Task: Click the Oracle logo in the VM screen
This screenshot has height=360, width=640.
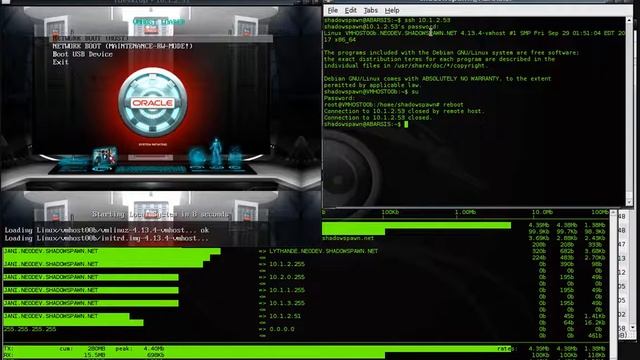Action: tap(152, 102)
